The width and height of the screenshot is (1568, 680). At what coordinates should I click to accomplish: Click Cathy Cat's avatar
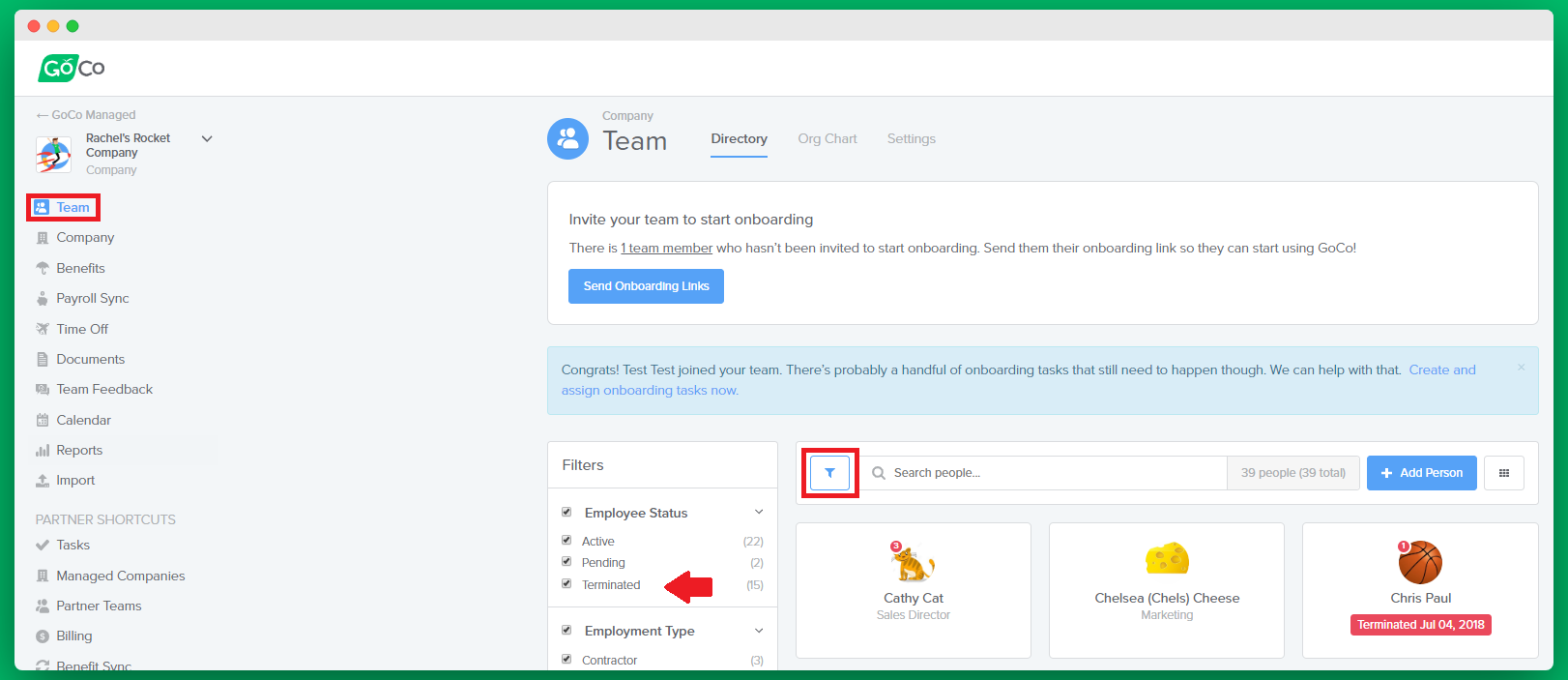(x=913, y=562)
